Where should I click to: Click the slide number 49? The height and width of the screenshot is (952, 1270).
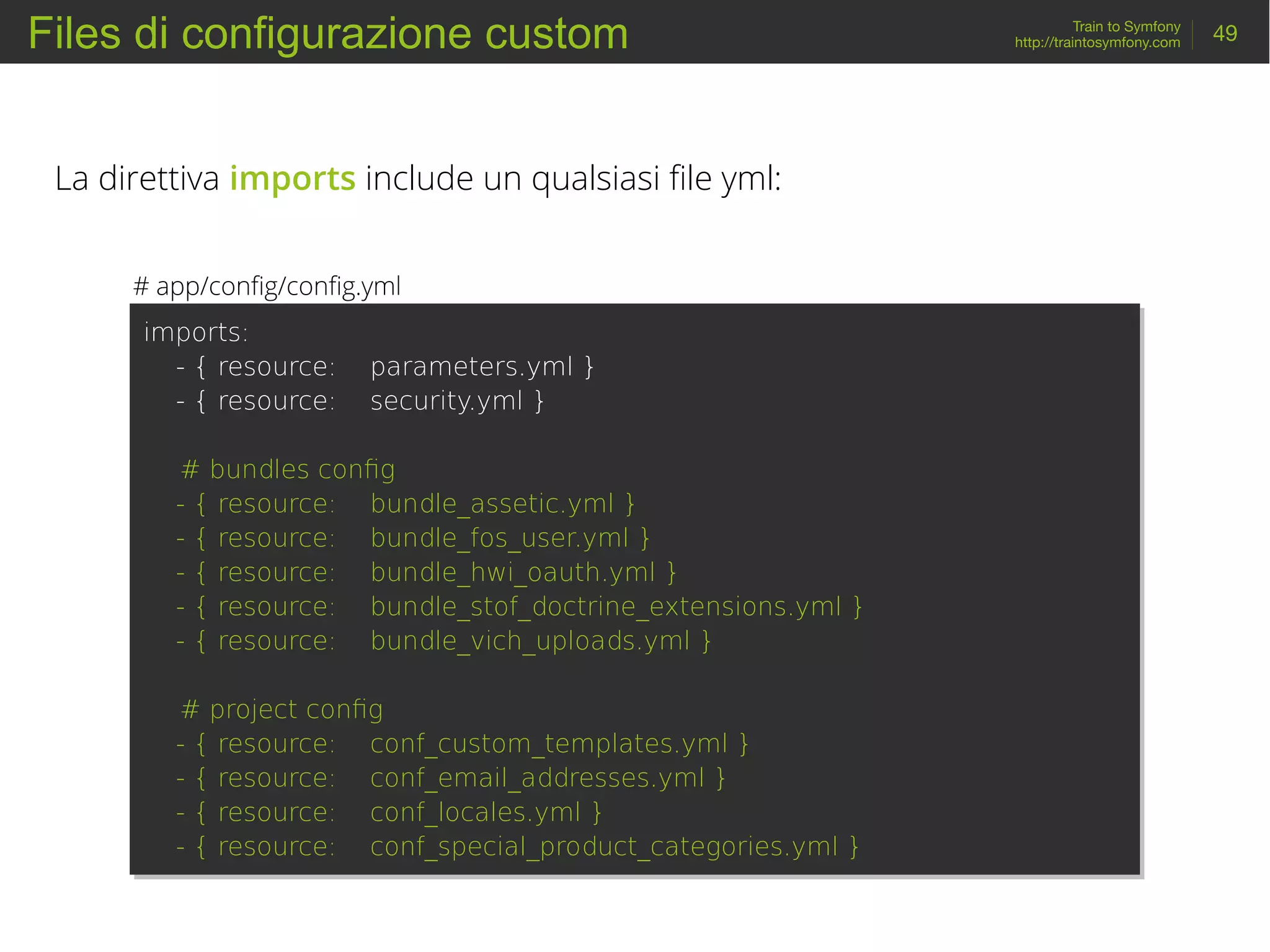point(1225,33)
